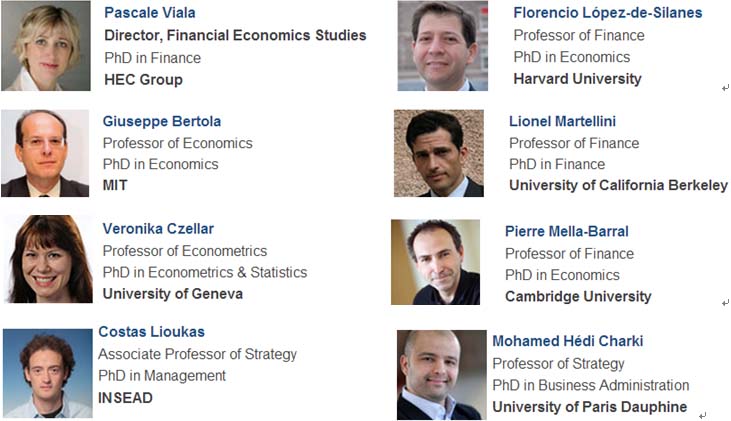Screen dimensions: 731x421
Task: Select Costas Lioukas portrait photo
Action: tap(48, 373)
